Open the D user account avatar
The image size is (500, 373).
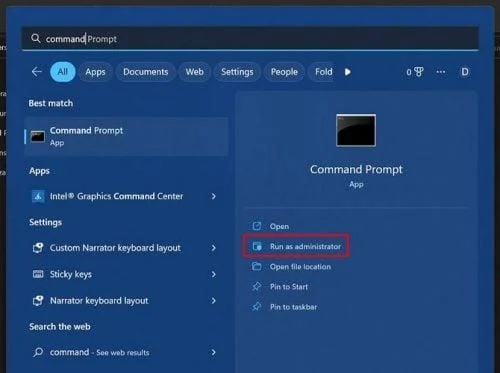pyautogui.click(x=465, y=72)
